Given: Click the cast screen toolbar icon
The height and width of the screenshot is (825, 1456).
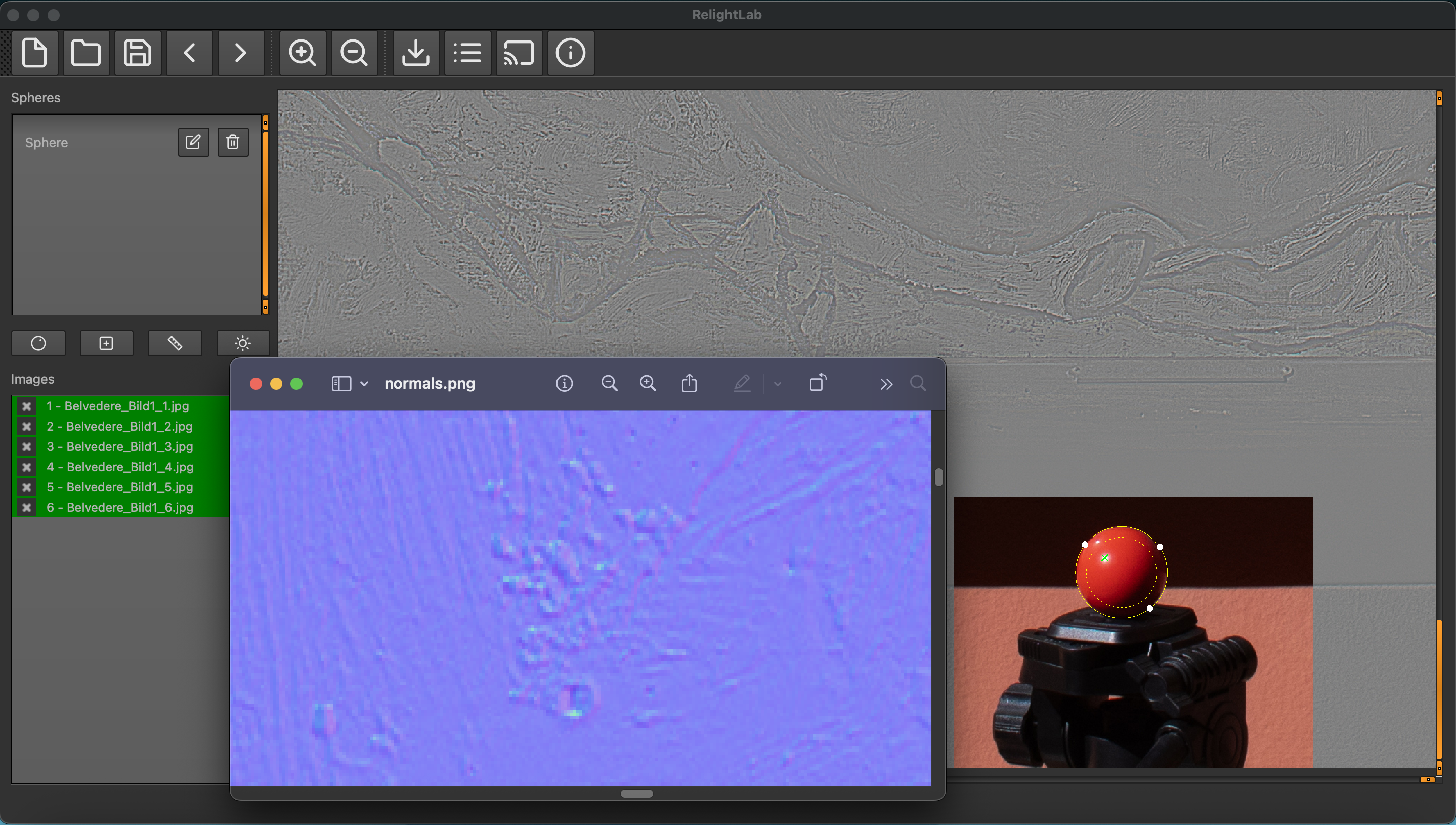Looking at the screenshot, I should click(x=519, y=53).
